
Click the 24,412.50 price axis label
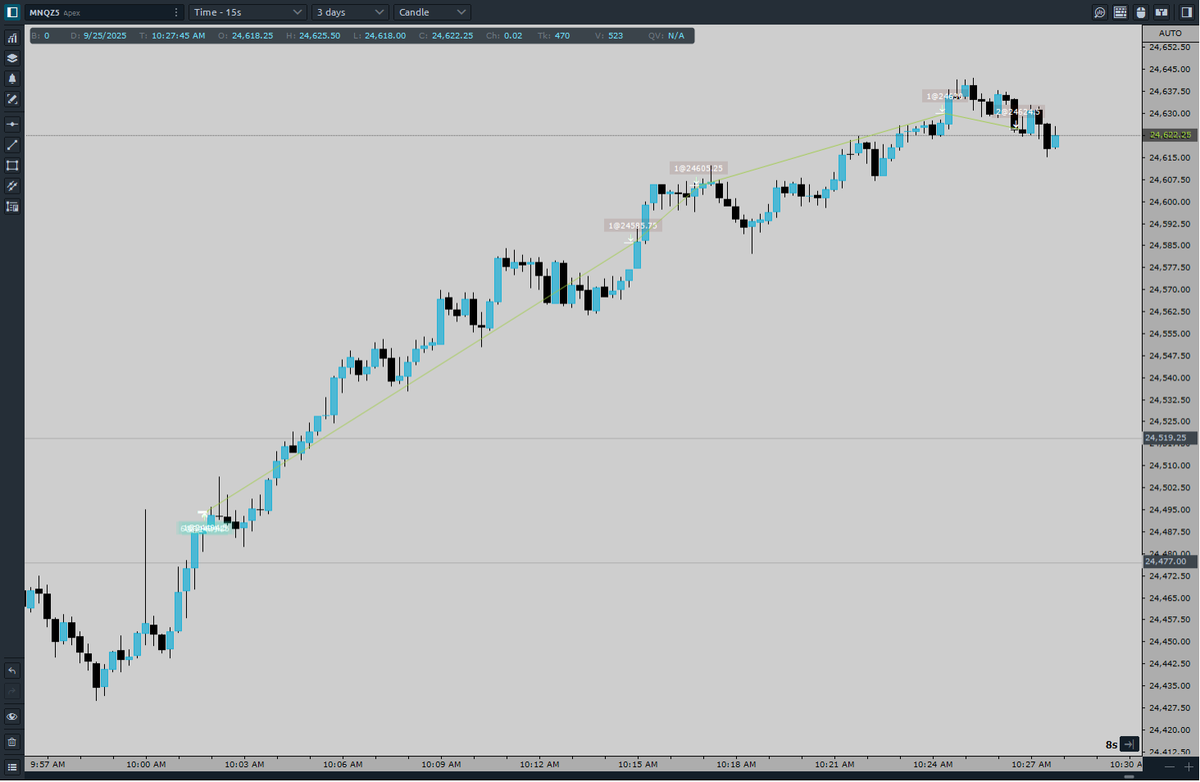1168,751
